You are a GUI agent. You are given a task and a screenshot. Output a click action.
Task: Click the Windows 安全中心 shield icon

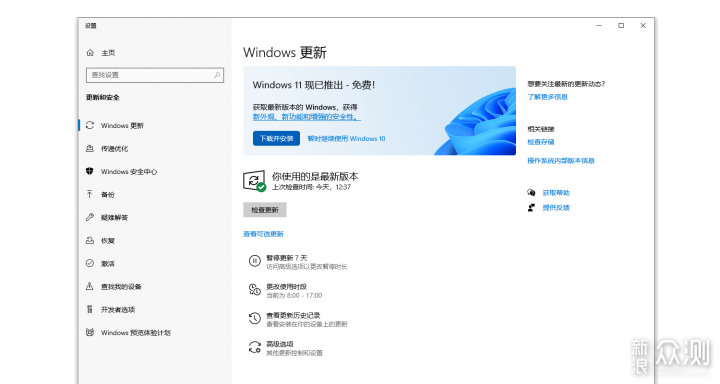coord(90,171)
